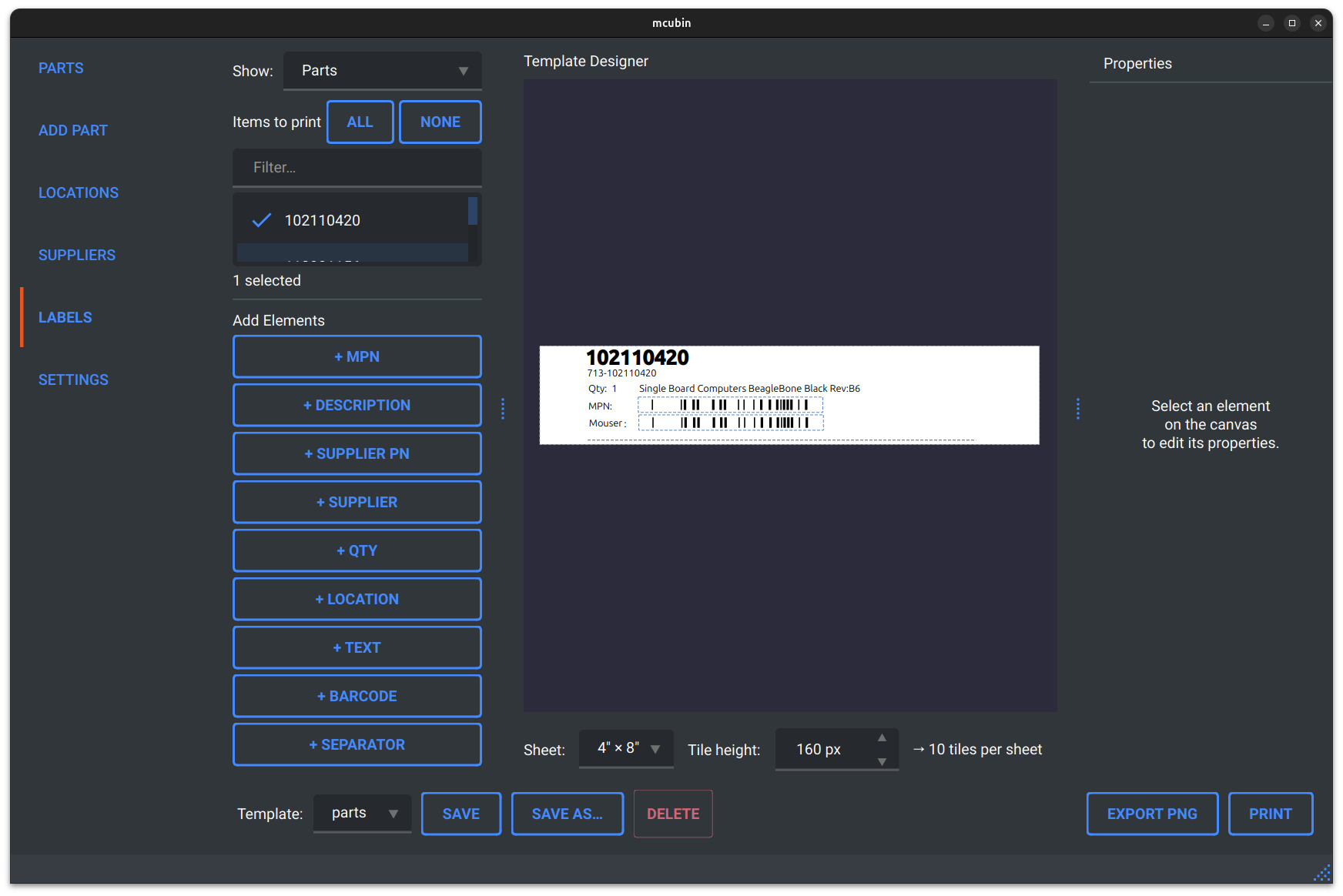1343x896 pixels.
Task: Click the left panel splitter dots handle
Action: [x=503, y=409]
